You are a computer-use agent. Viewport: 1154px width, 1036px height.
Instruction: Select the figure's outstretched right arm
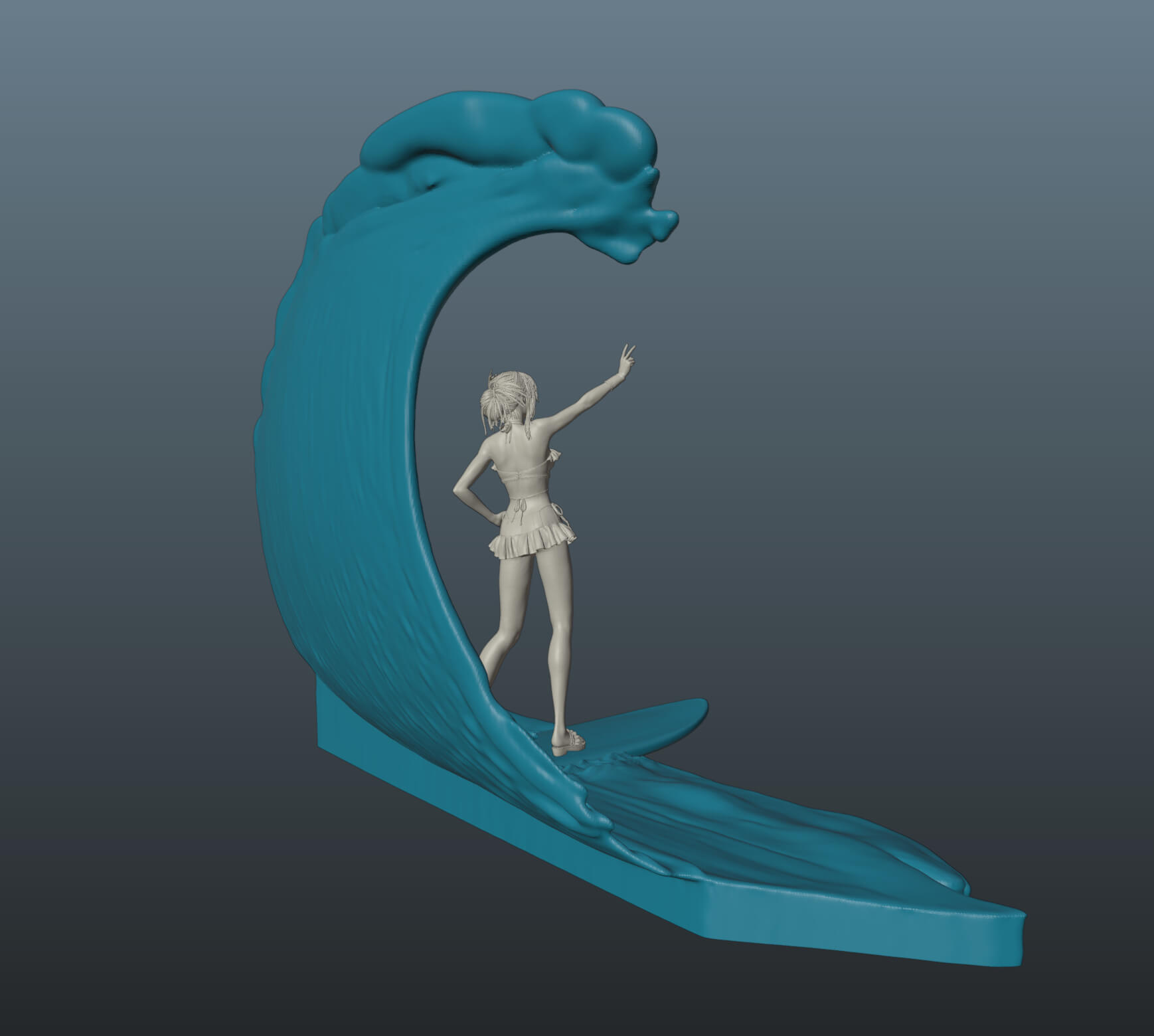[x=584, y=403]
